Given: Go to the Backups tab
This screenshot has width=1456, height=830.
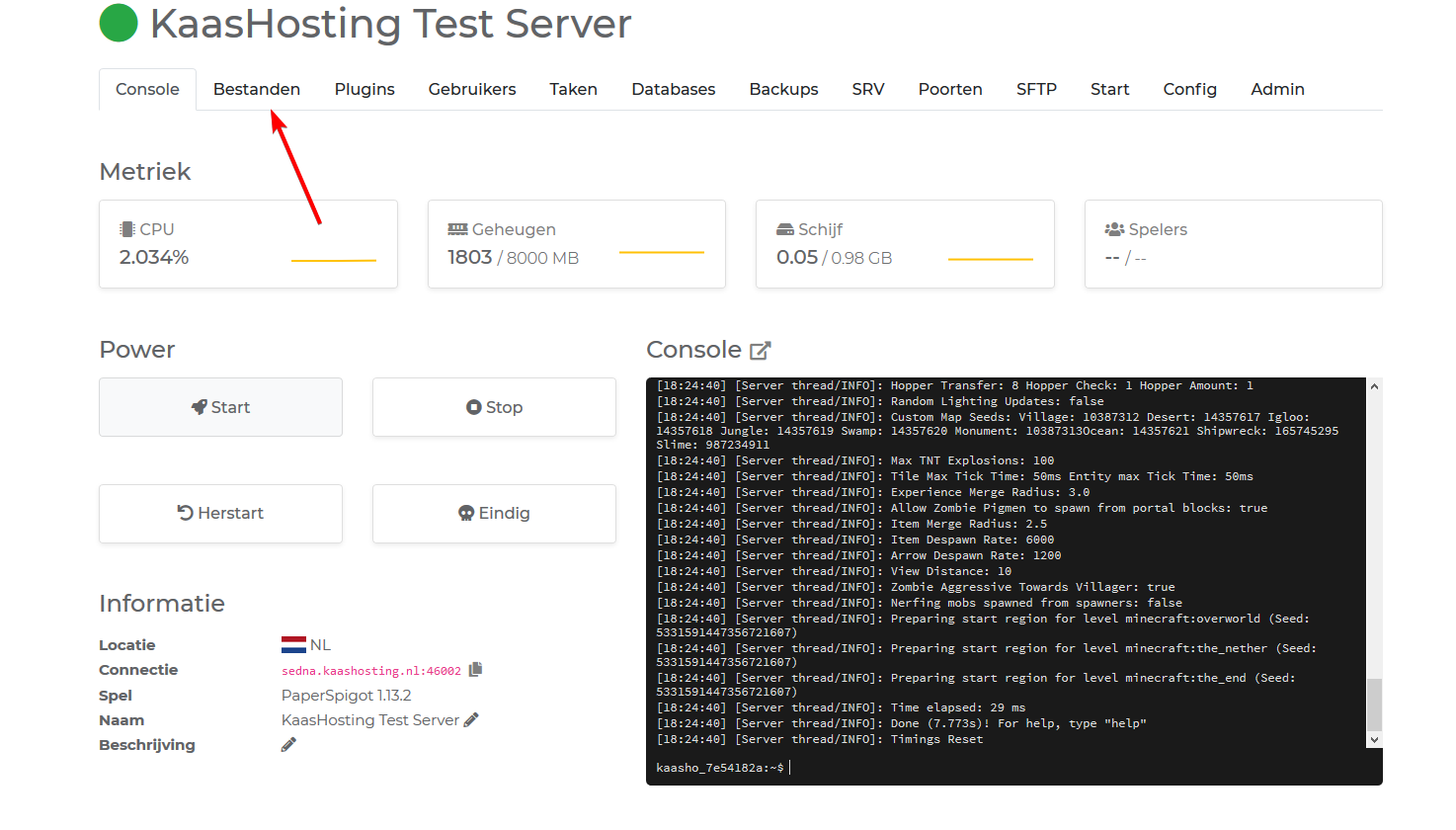Looking at the screenshot, I should click(x=783, y=90).
